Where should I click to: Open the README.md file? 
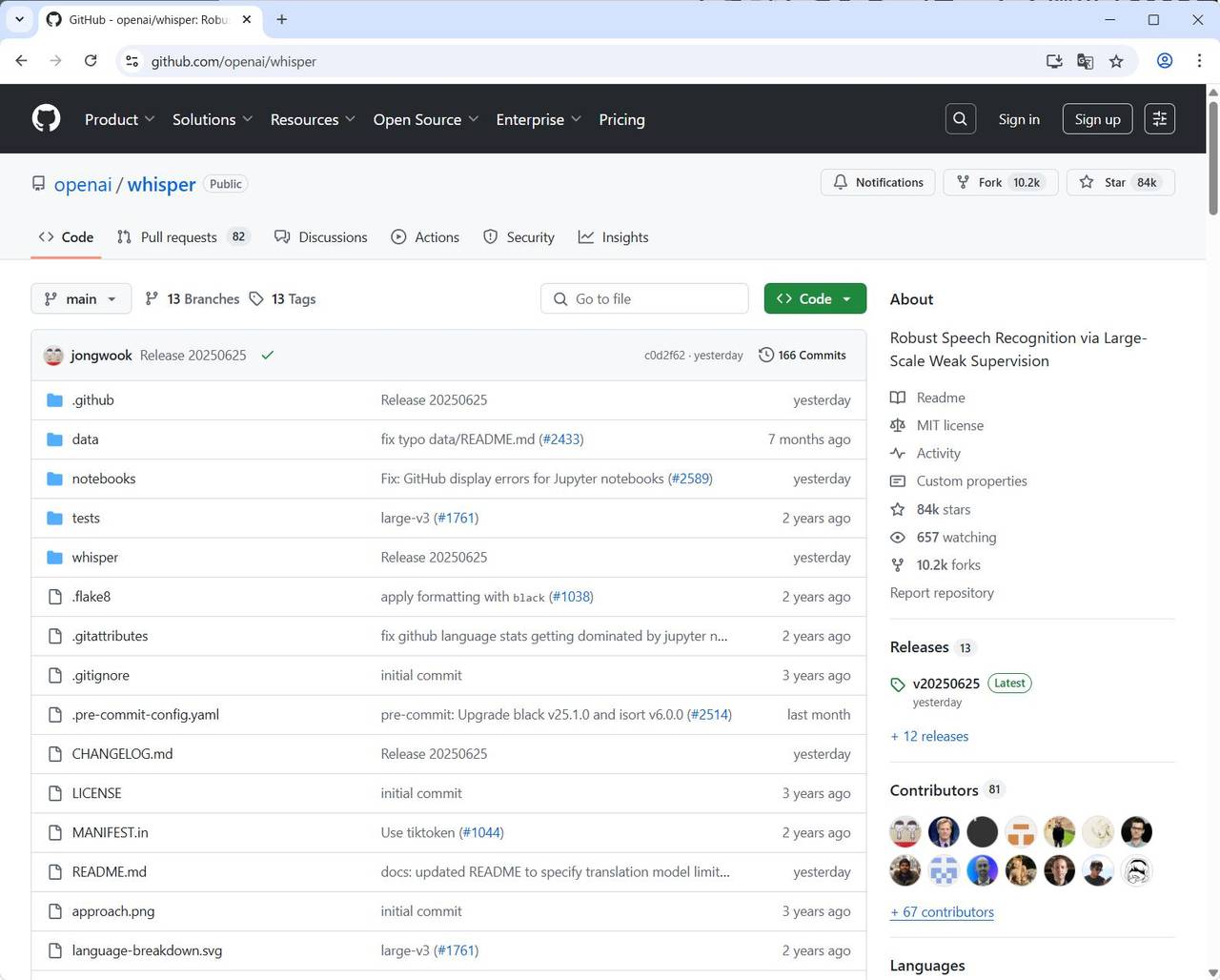click(109, 871)
